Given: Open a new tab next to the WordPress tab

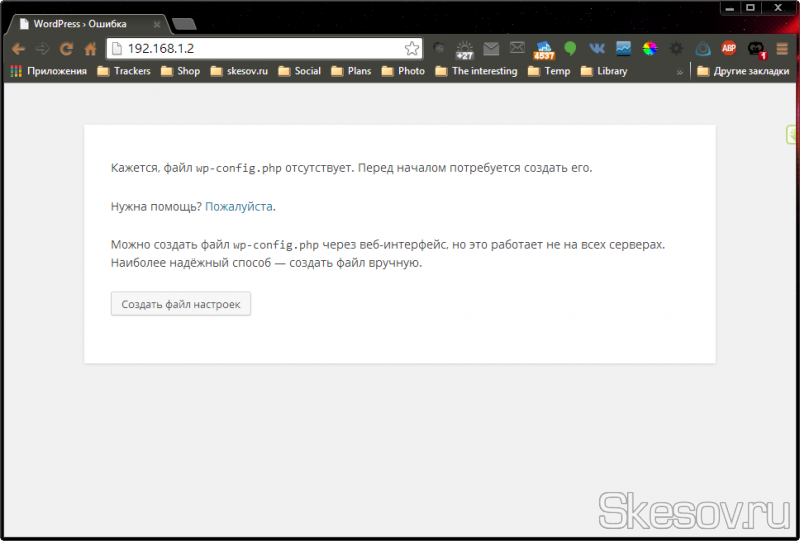Looking at the screenshot, I should 184,23.
